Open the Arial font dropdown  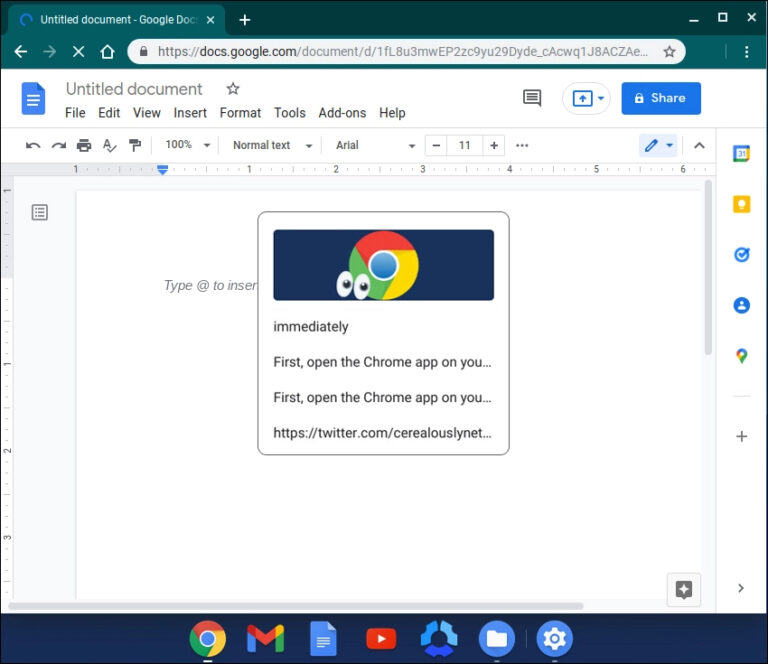[x=375, y=145]
